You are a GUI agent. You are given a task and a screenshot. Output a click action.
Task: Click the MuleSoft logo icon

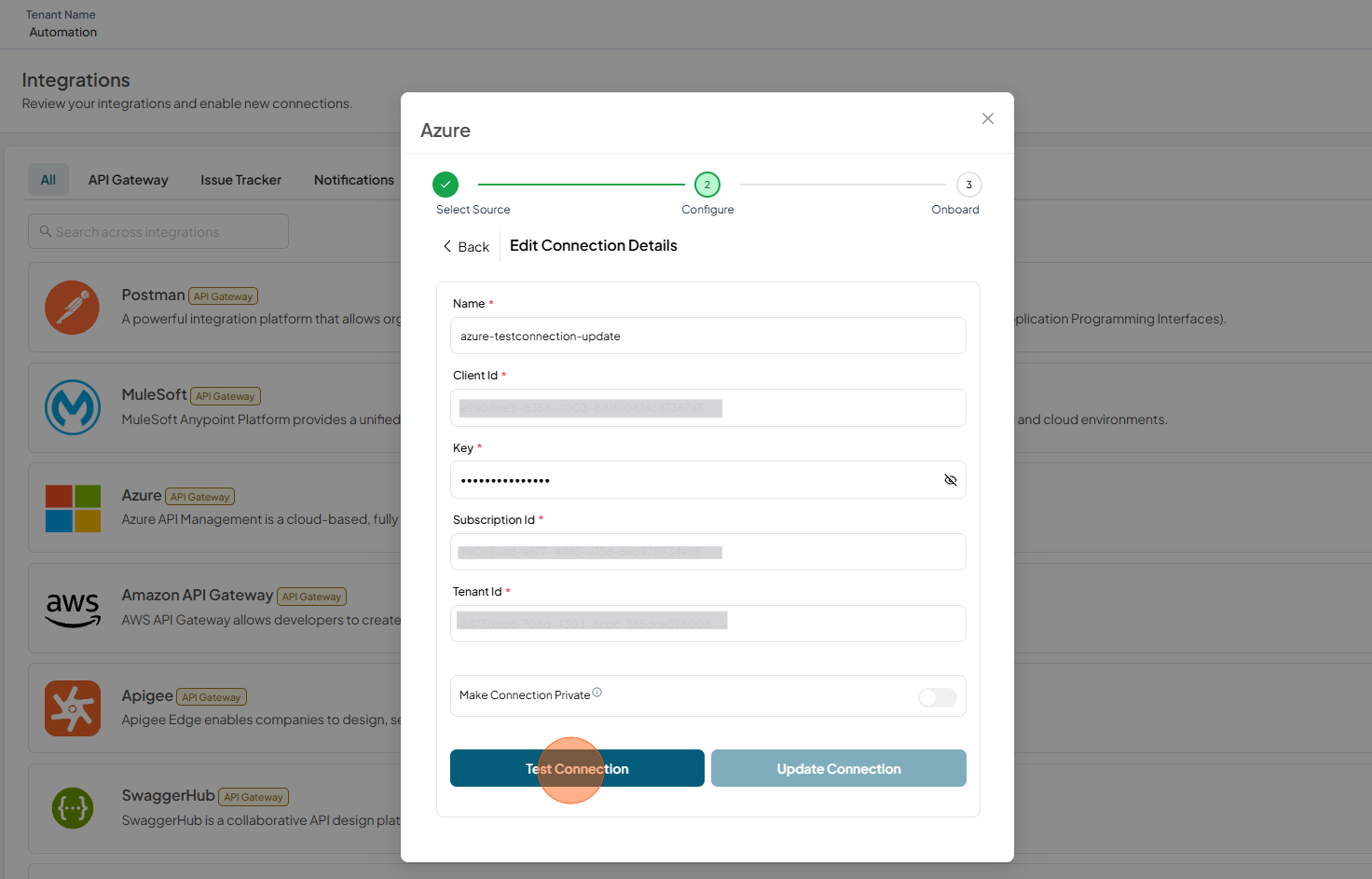(73, 407)
